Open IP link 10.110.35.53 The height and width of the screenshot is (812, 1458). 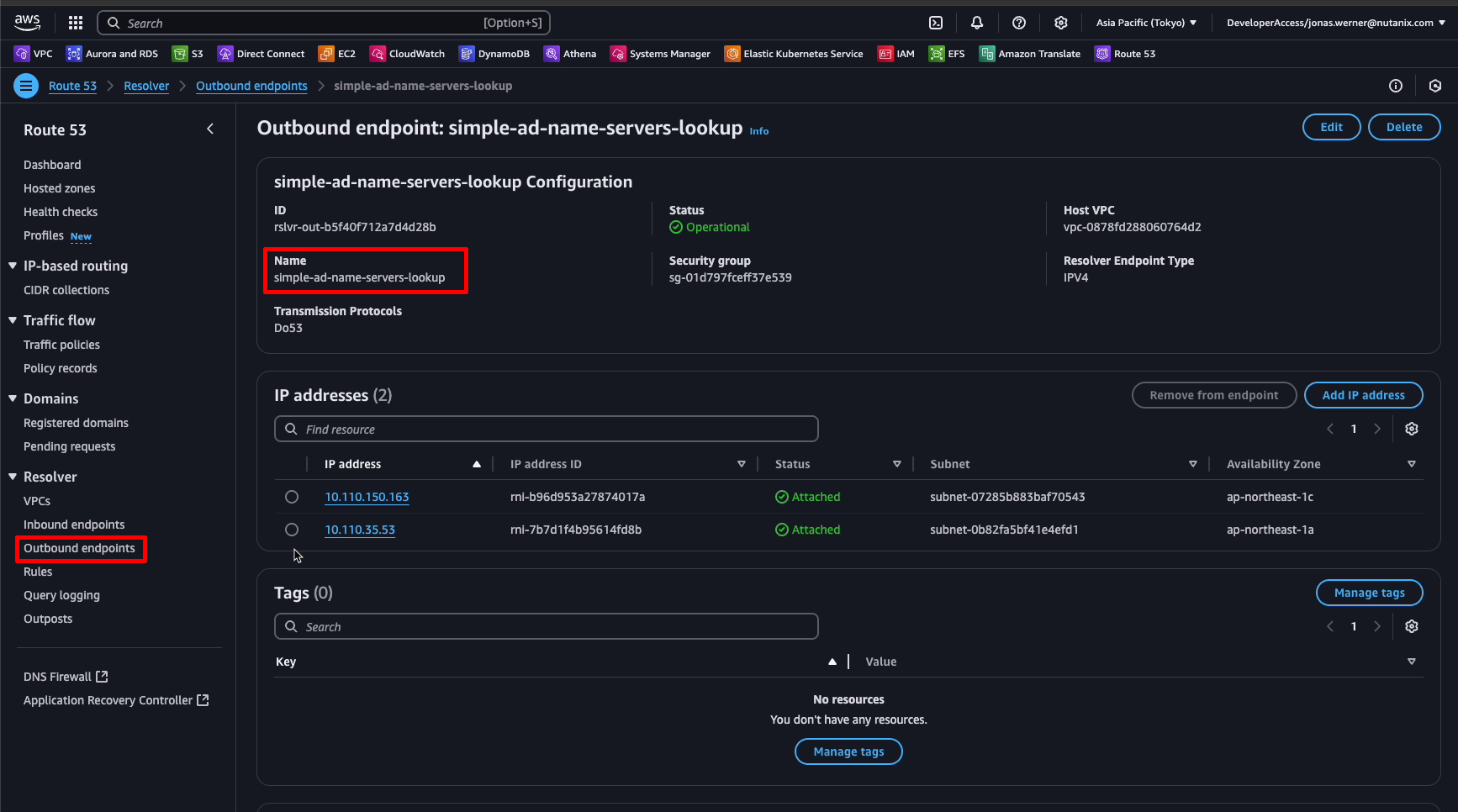click(360, 530)
